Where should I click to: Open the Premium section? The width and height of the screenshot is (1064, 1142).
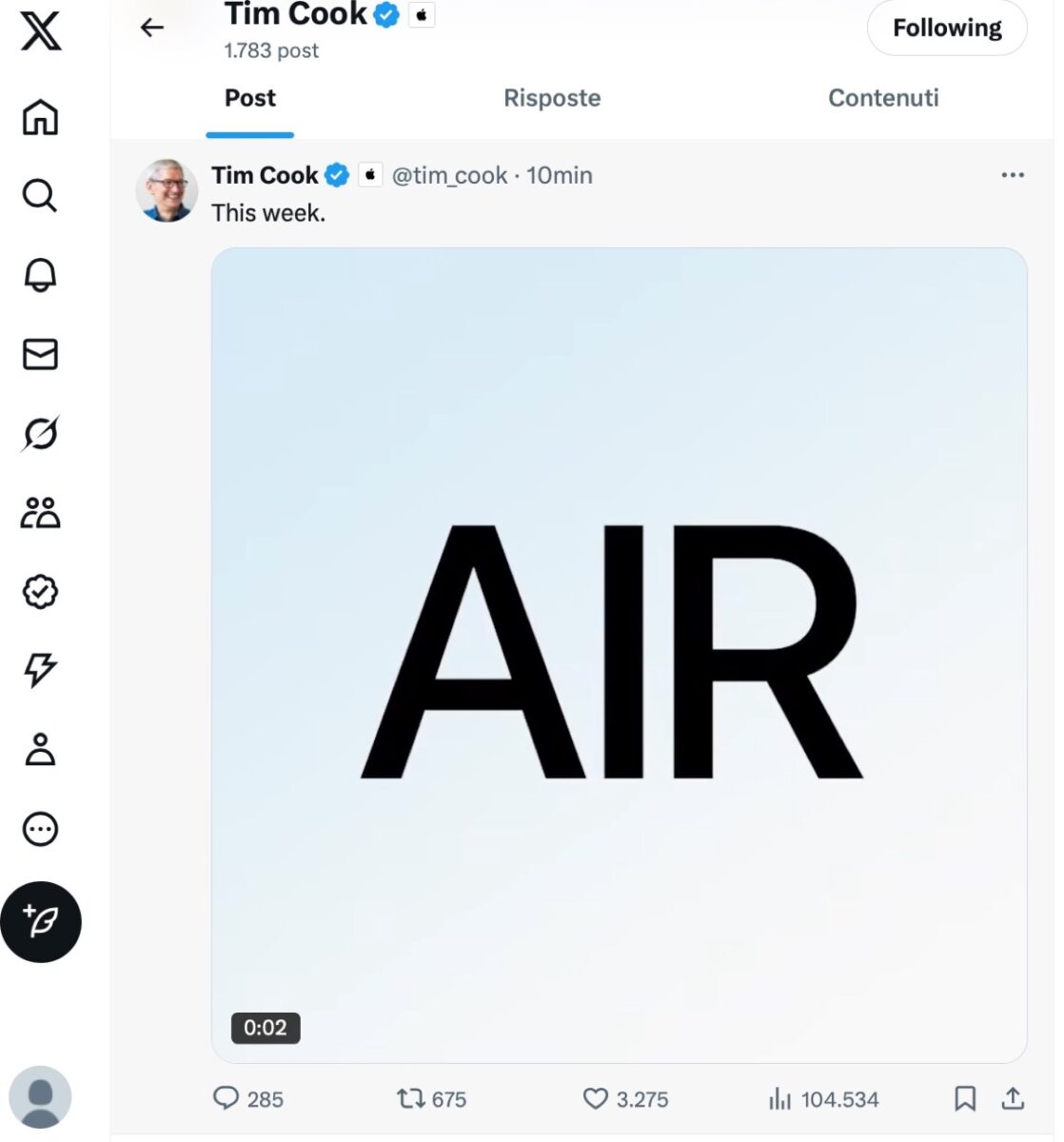[x=40, y=592]
